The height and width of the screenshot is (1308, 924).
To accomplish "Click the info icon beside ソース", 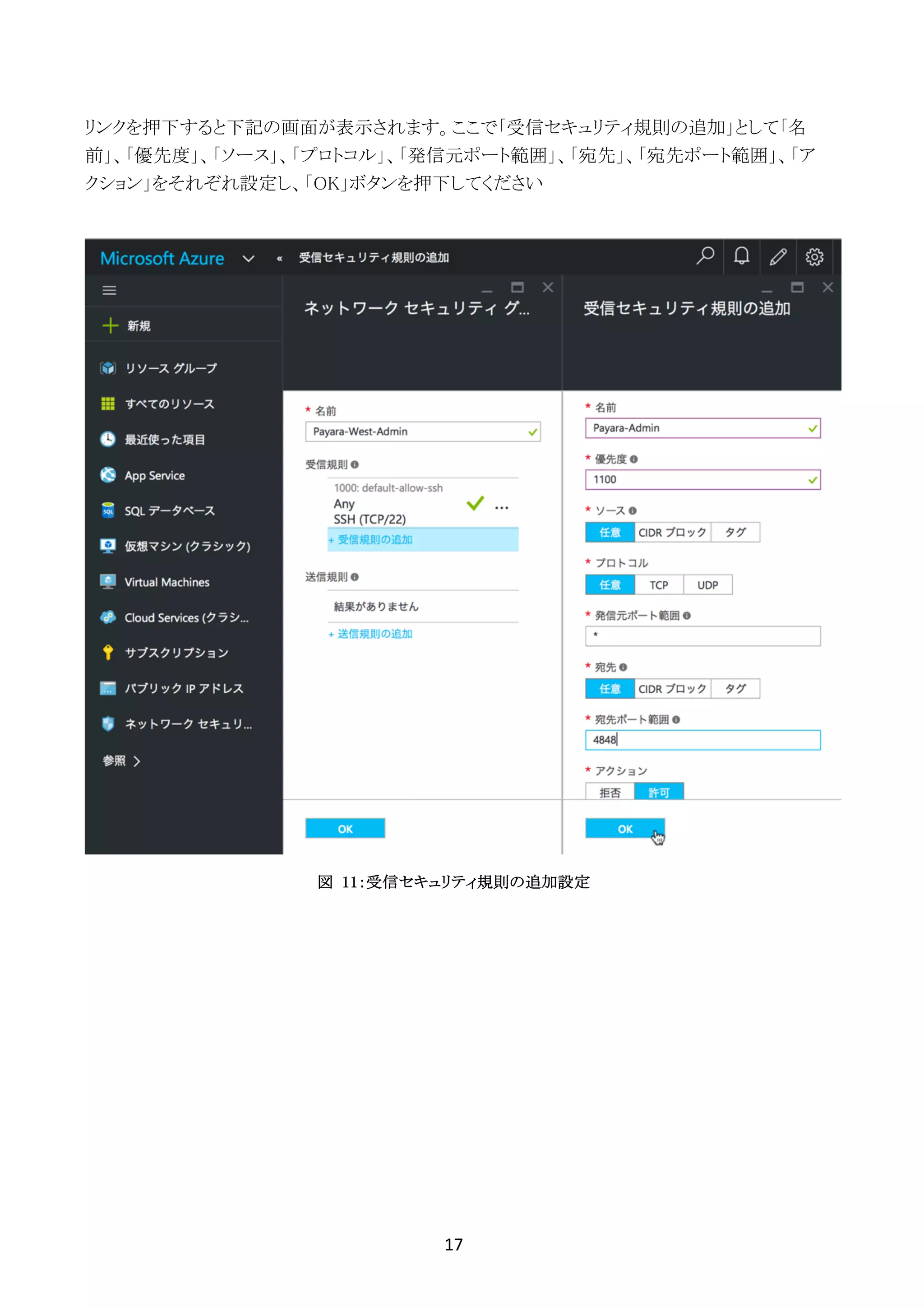I will click(633, 511).
